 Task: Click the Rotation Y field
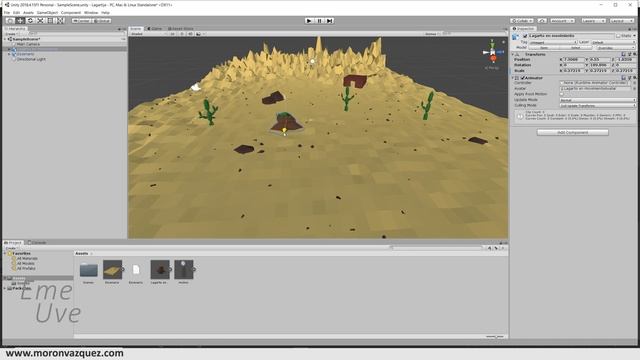point(600,65)
